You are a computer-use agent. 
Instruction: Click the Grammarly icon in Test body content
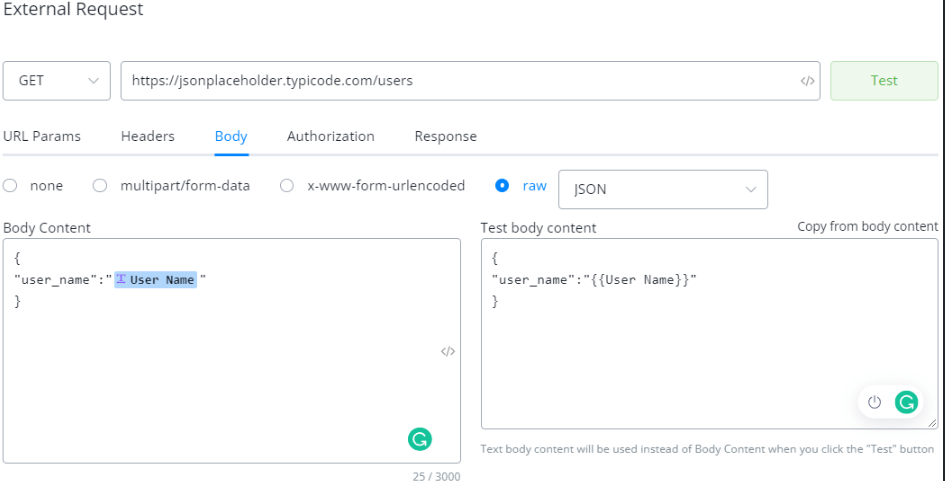[906, 402]
